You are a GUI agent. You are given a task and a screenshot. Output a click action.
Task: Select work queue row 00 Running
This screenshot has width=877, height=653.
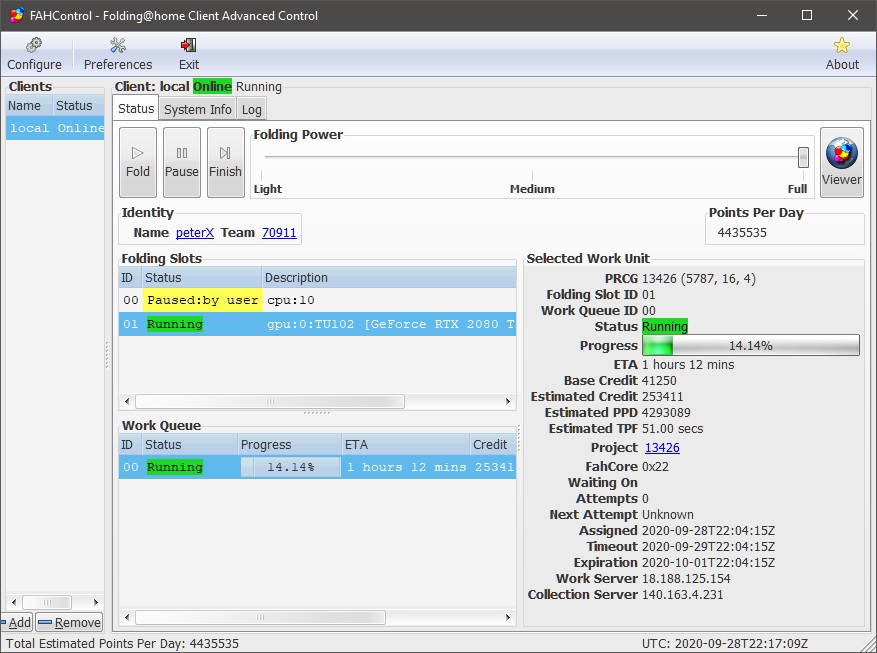[317, 467]
